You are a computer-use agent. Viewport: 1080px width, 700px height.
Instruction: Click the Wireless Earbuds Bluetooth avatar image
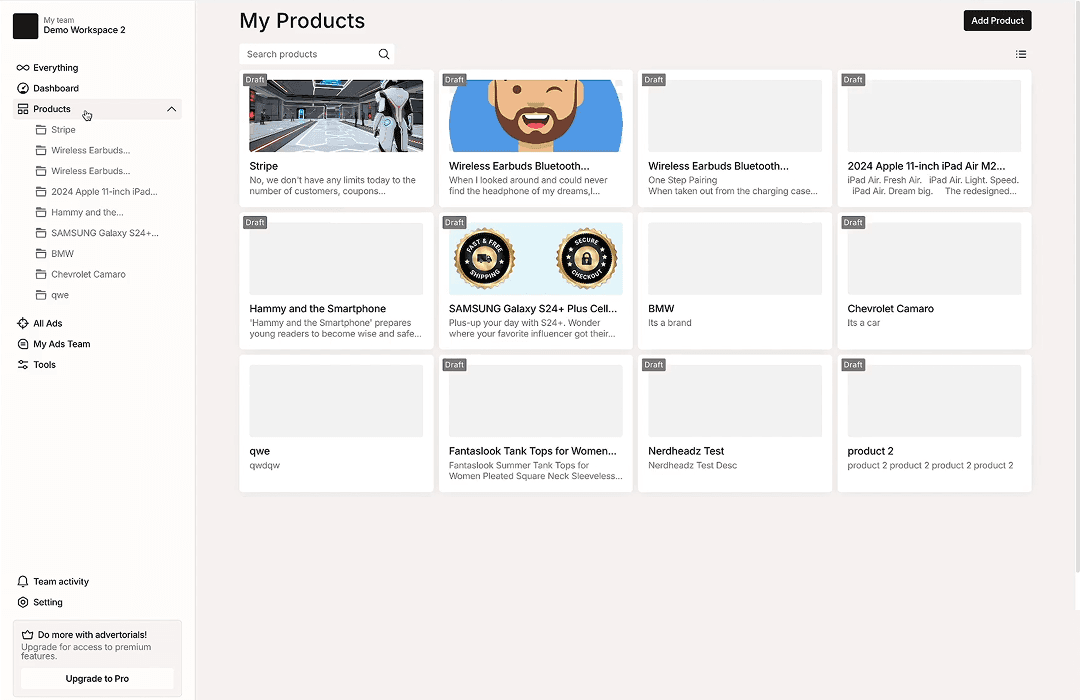coord(535,114)
